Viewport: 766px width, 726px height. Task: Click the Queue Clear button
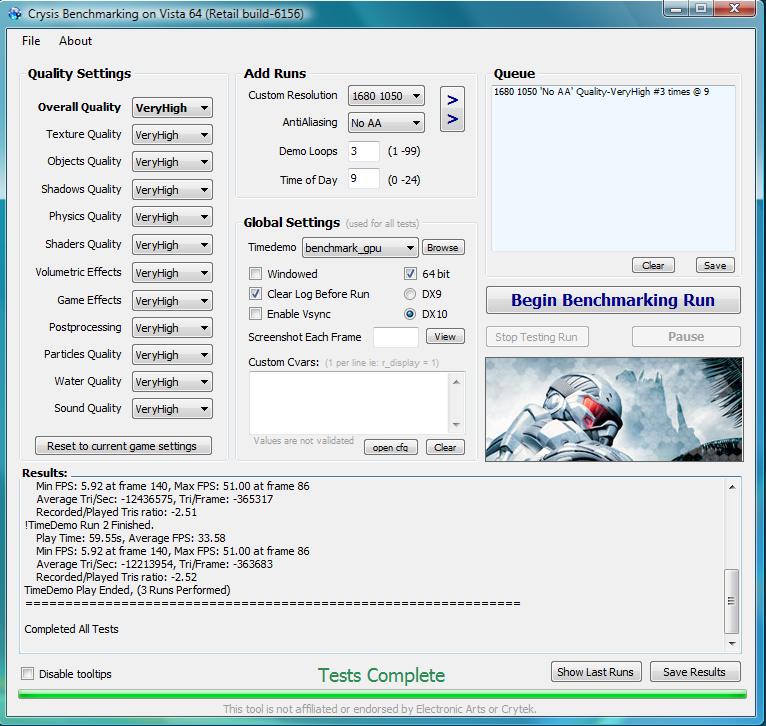[x=653, y=265]
